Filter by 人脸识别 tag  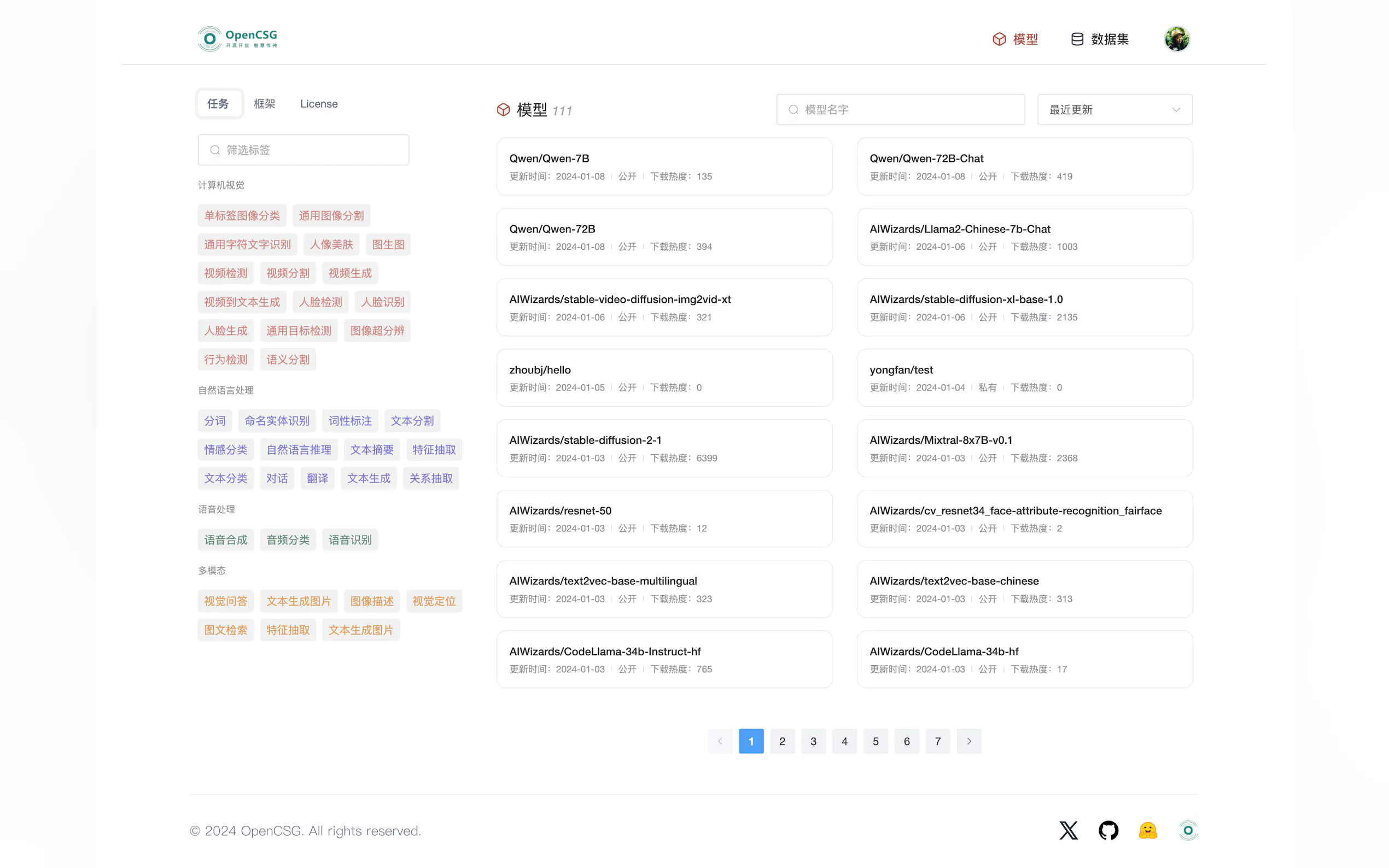[x=382, y=302]
